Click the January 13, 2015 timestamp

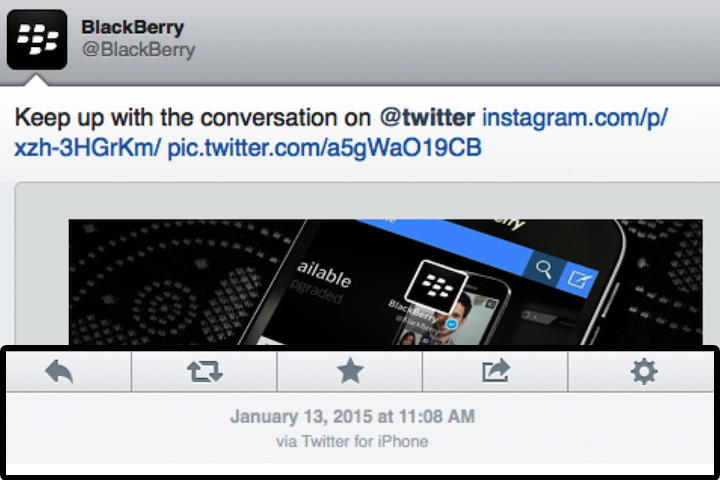352,416
